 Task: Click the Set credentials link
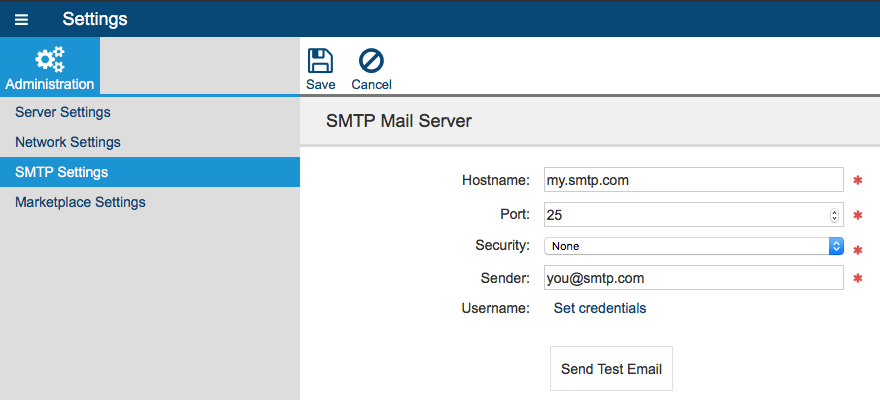coord(600,308)
